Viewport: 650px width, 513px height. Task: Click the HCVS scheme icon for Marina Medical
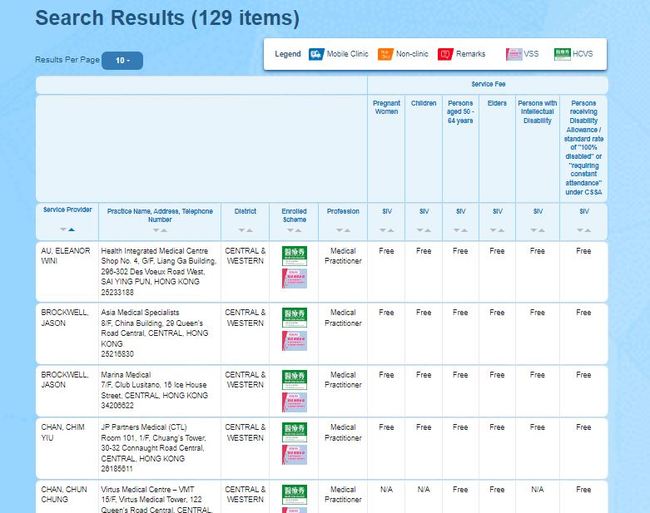click(294, 379)
